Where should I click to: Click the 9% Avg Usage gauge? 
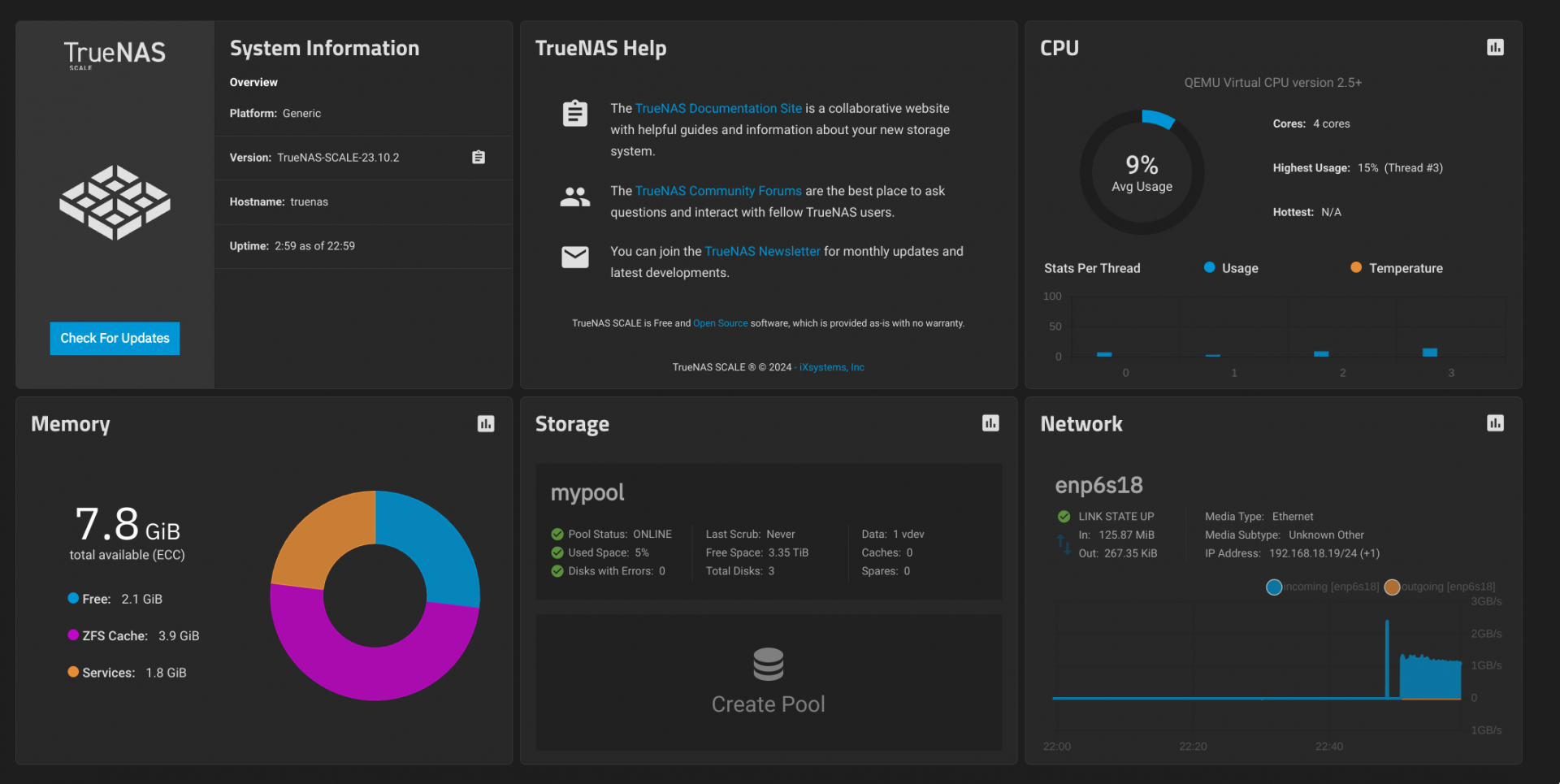tap(1142, 173)
